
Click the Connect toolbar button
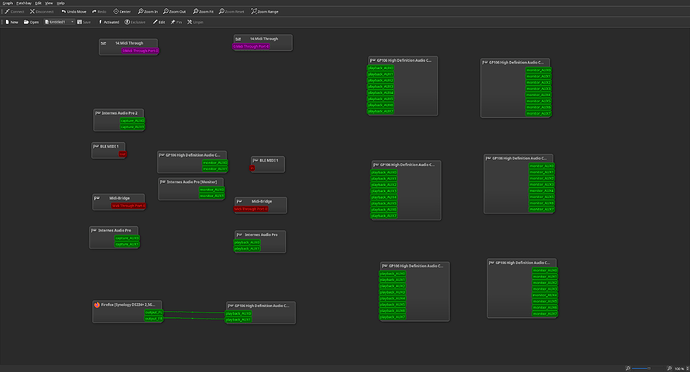(15, 11)
